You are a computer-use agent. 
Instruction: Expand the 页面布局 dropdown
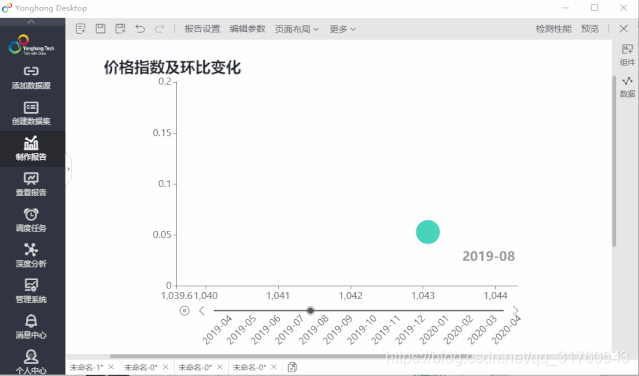click(297, 29)
